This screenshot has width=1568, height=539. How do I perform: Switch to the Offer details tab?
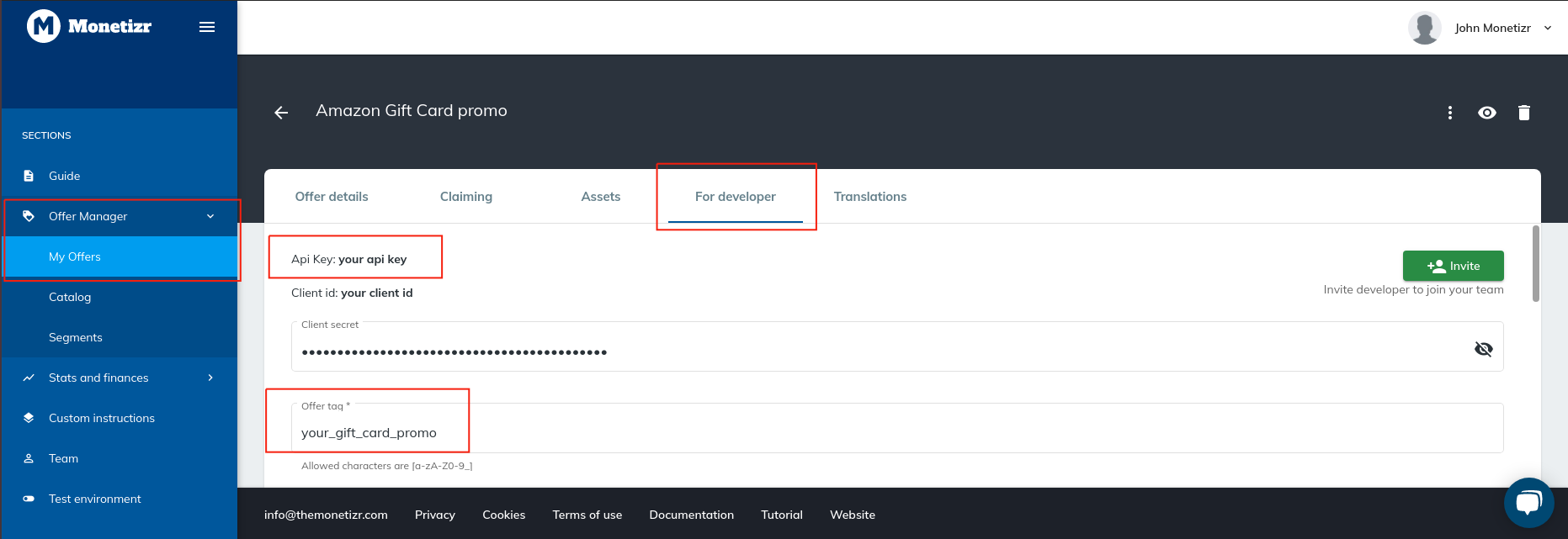[332, 197]
